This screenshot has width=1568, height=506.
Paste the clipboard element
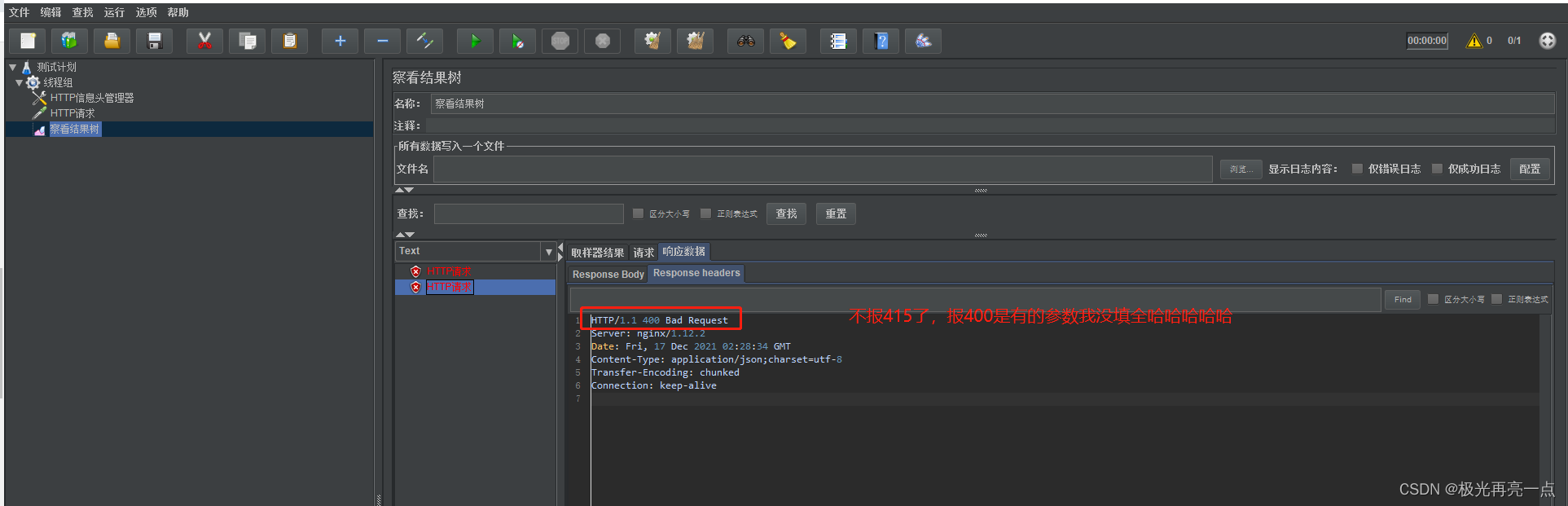[x=290, y=41]
